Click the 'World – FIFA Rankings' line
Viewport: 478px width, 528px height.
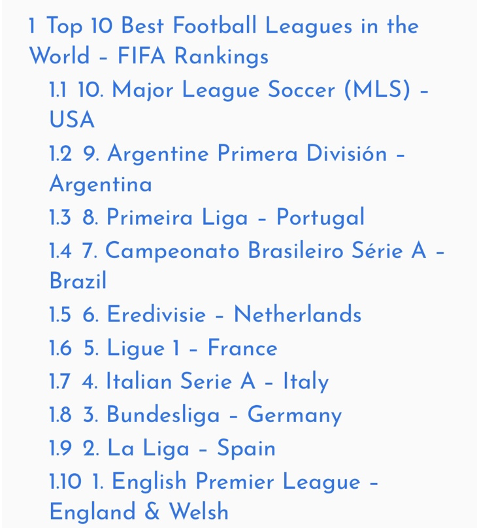point(149,56)
